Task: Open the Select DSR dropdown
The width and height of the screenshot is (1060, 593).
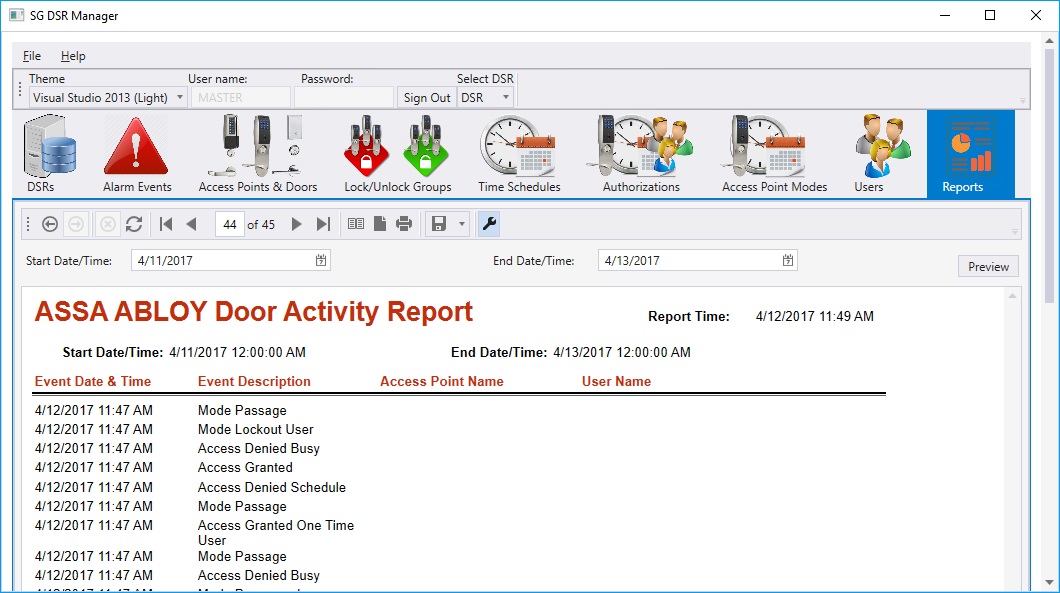Action: (485, 98)
